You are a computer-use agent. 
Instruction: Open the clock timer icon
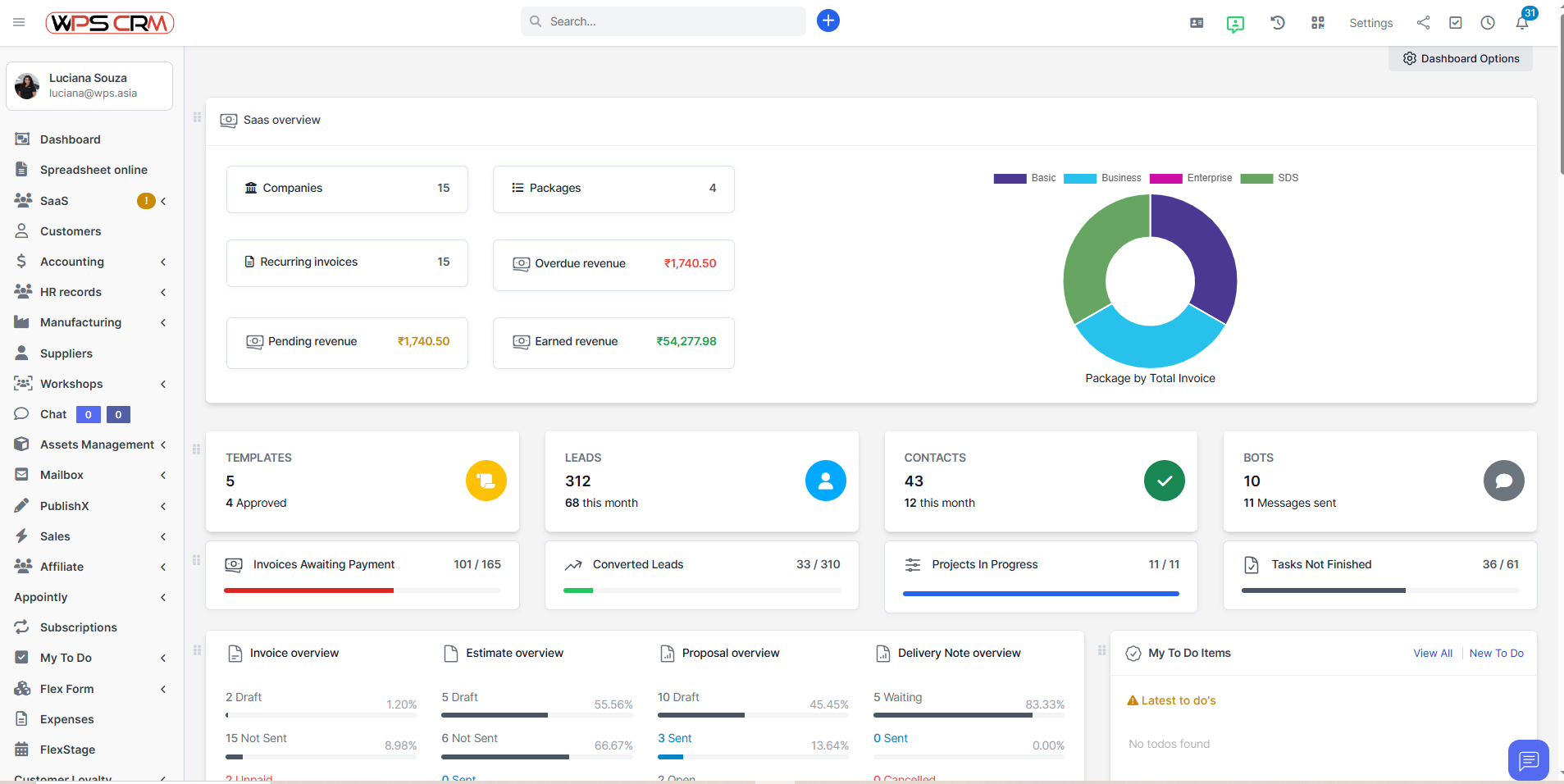(1488, 23)
